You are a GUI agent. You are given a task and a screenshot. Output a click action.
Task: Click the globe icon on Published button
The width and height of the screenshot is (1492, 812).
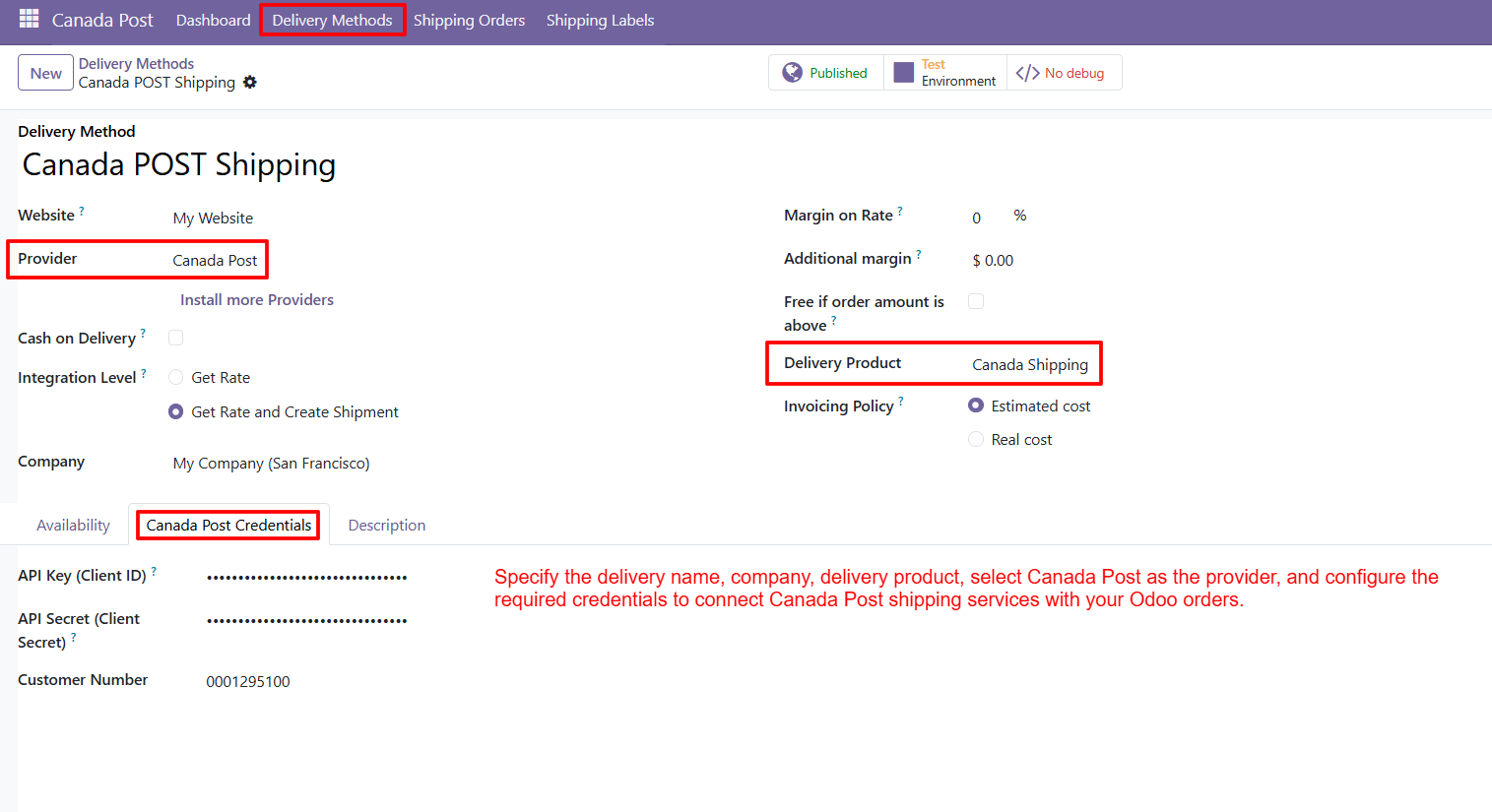coord(793,73)
